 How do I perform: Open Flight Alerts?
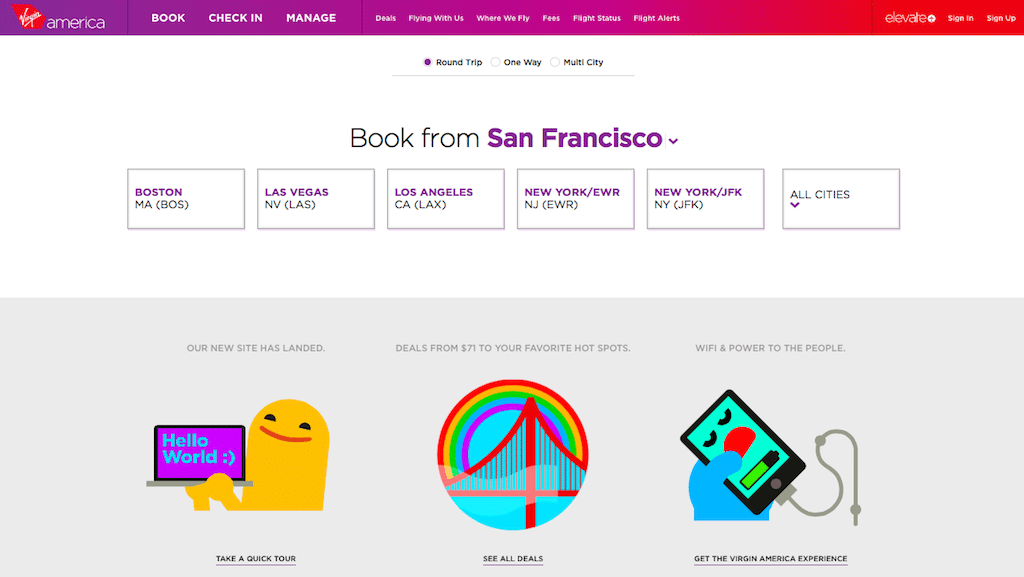[656, 18]
